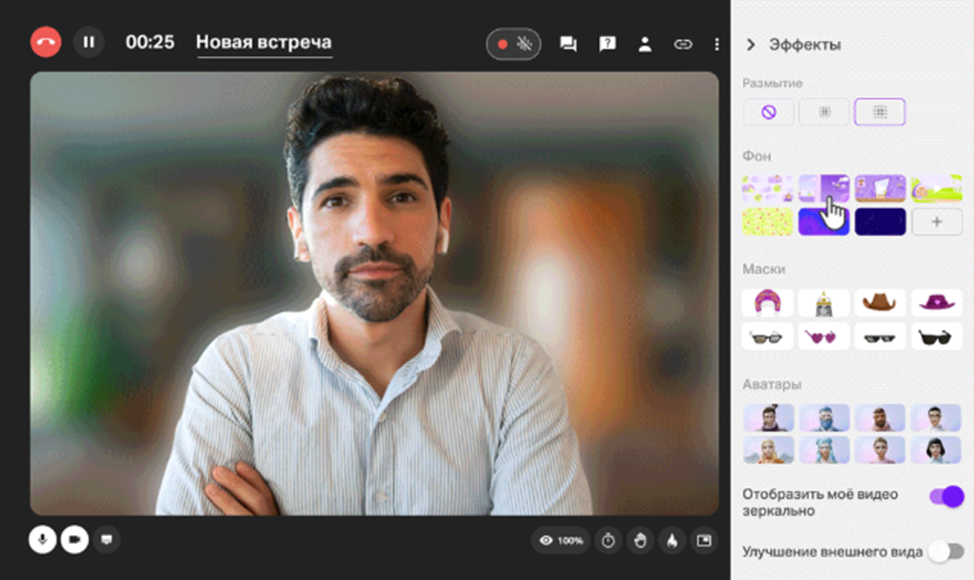Collapse the Эффекты panel with the chevron
Viewport: 974px width, 580px height.
[751, 45]
